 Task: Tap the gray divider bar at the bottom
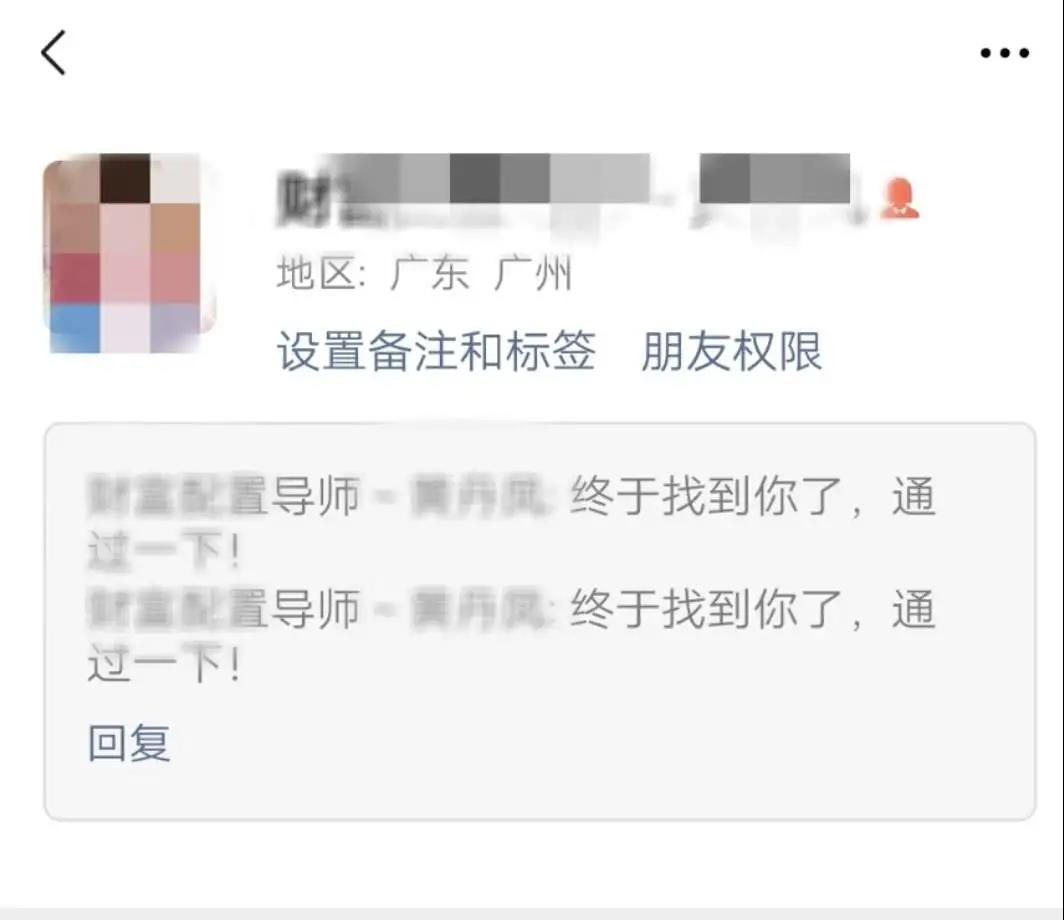pyautogui.click(x=532, y=913)
